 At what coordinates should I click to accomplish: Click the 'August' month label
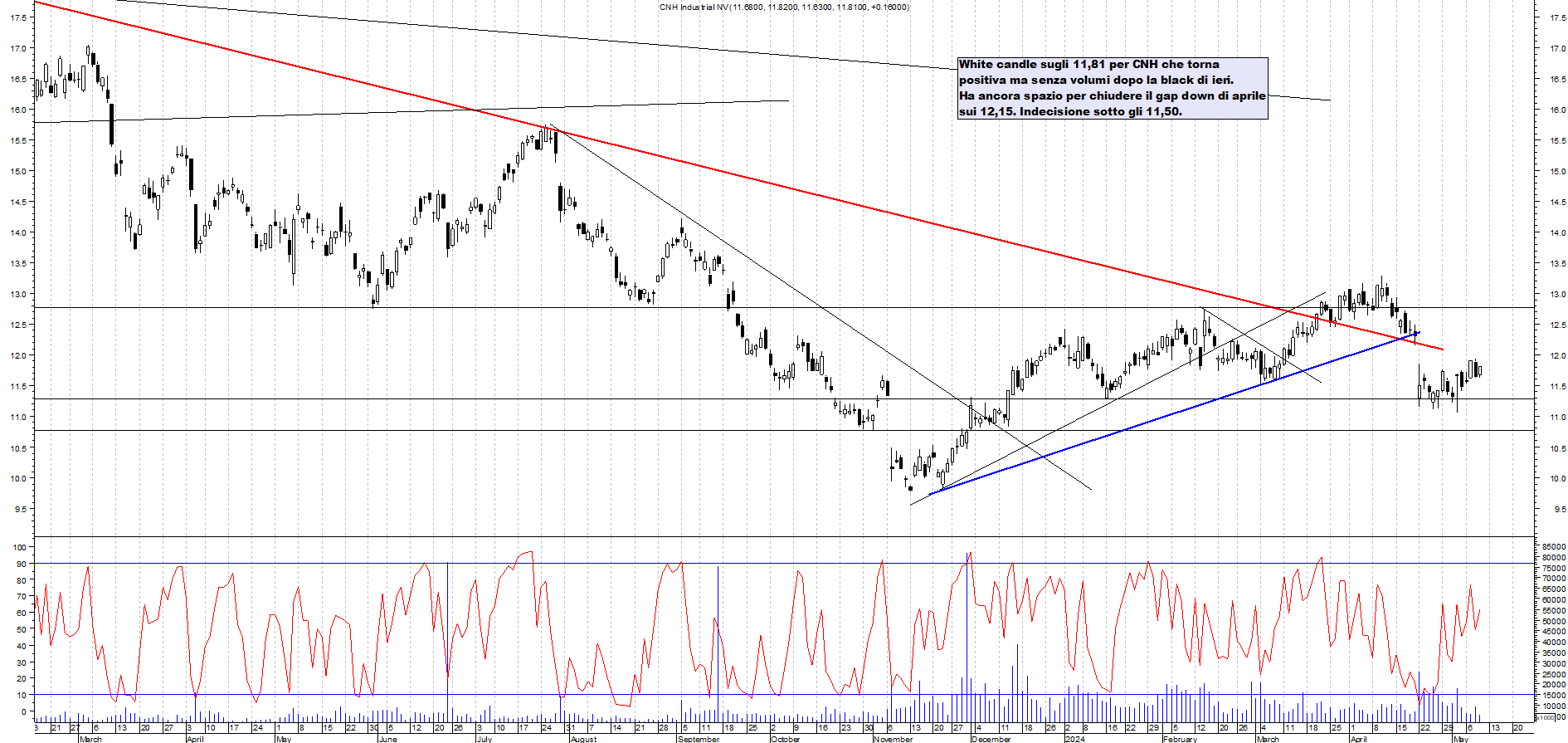click(x=583, y=739)
